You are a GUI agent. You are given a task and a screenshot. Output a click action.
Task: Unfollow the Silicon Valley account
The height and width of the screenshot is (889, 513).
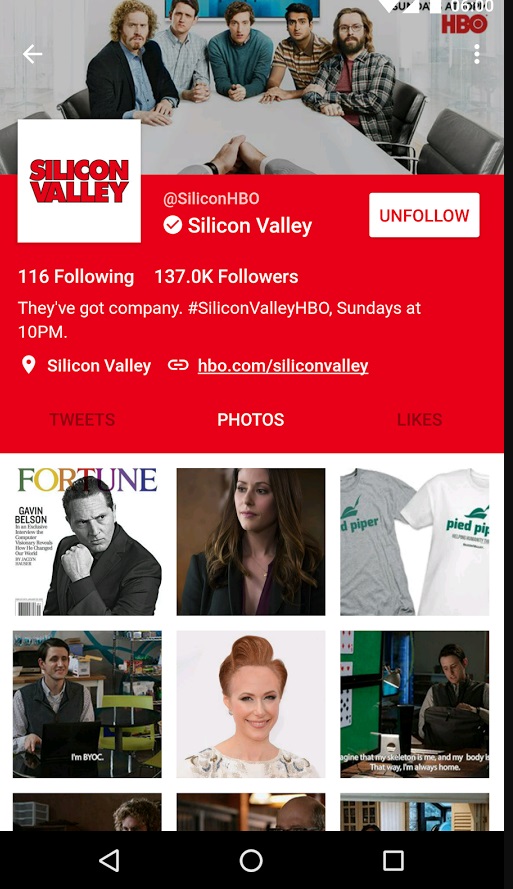(424, 215)
